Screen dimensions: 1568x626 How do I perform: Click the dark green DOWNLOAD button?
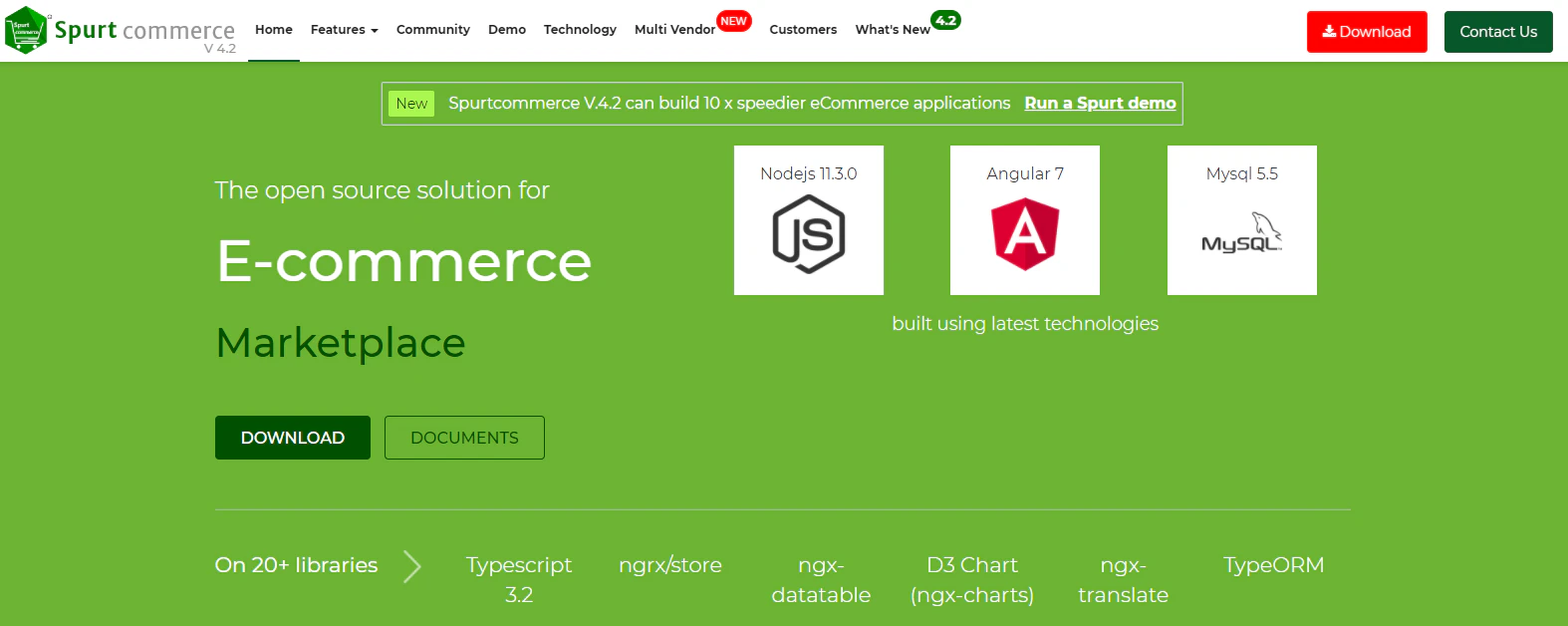[293, 438]
